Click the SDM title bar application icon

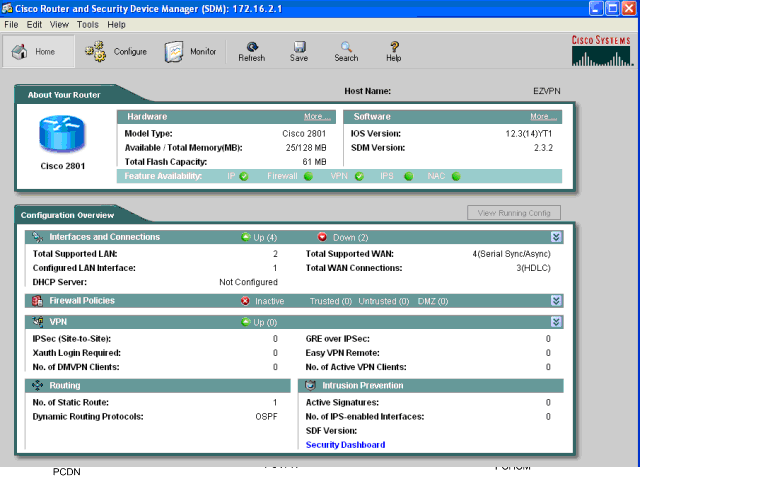[7, 8]
